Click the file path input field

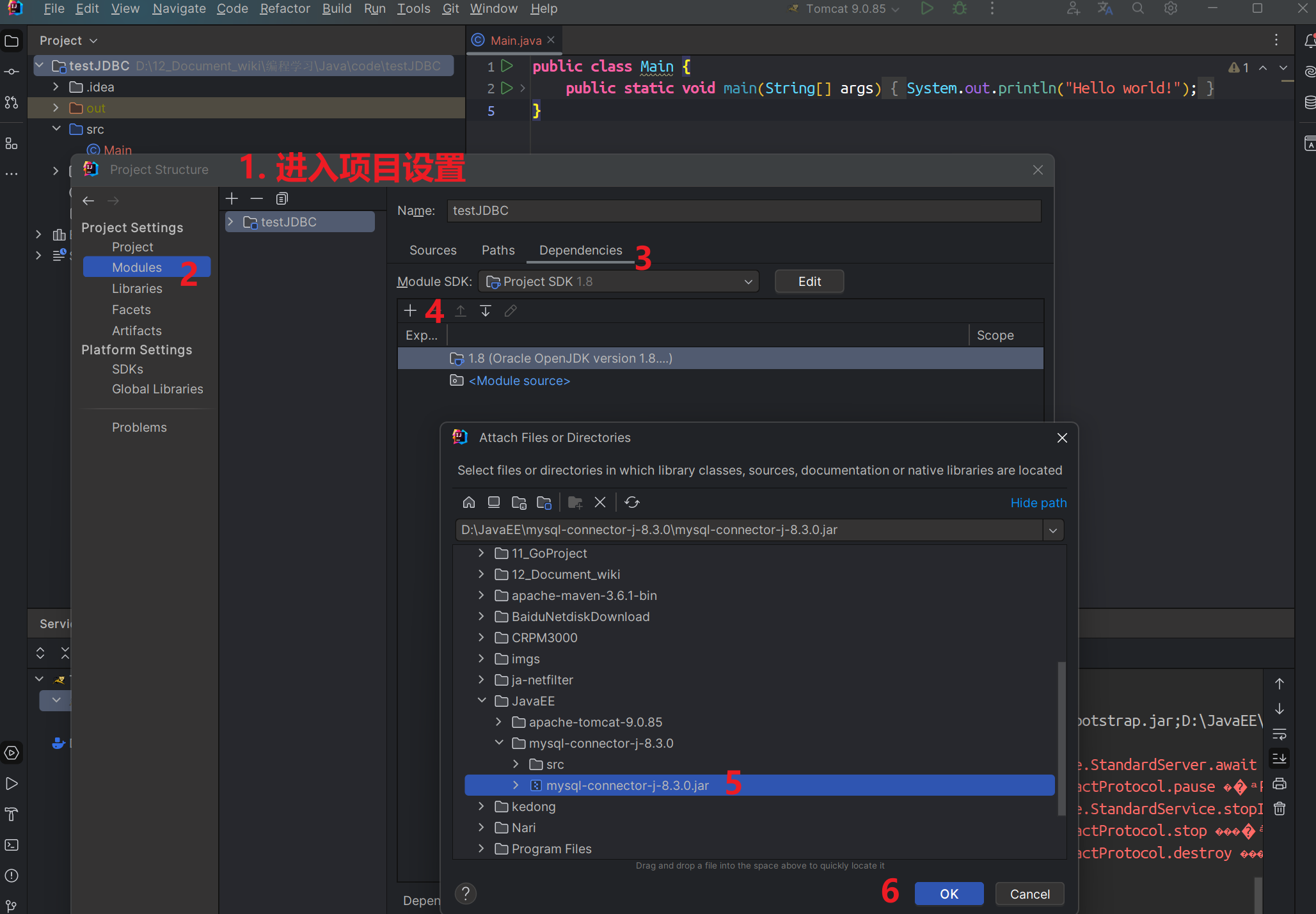749,530
